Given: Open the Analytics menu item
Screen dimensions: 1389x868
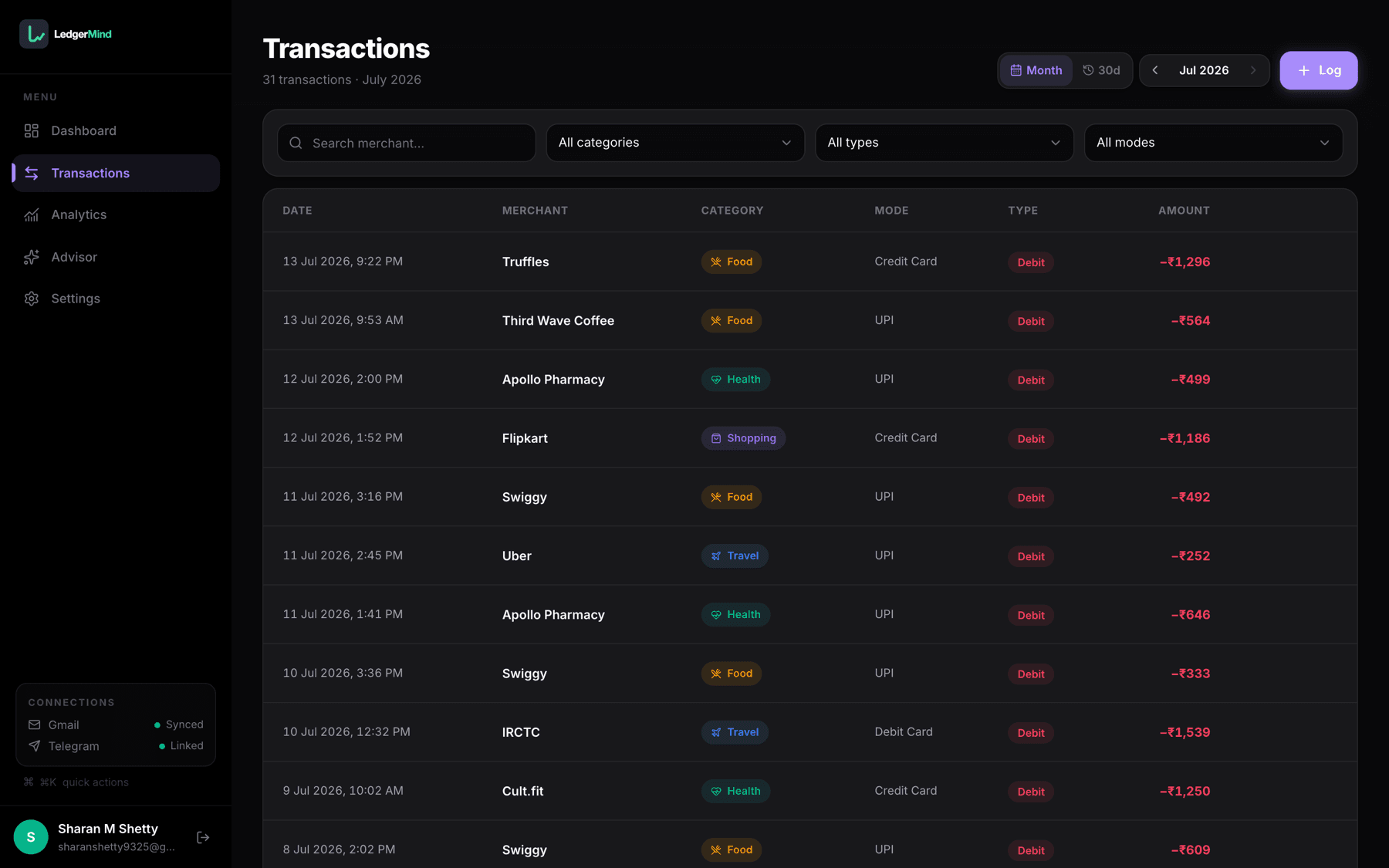Looking at the screenshot, I should coord(116,215).
